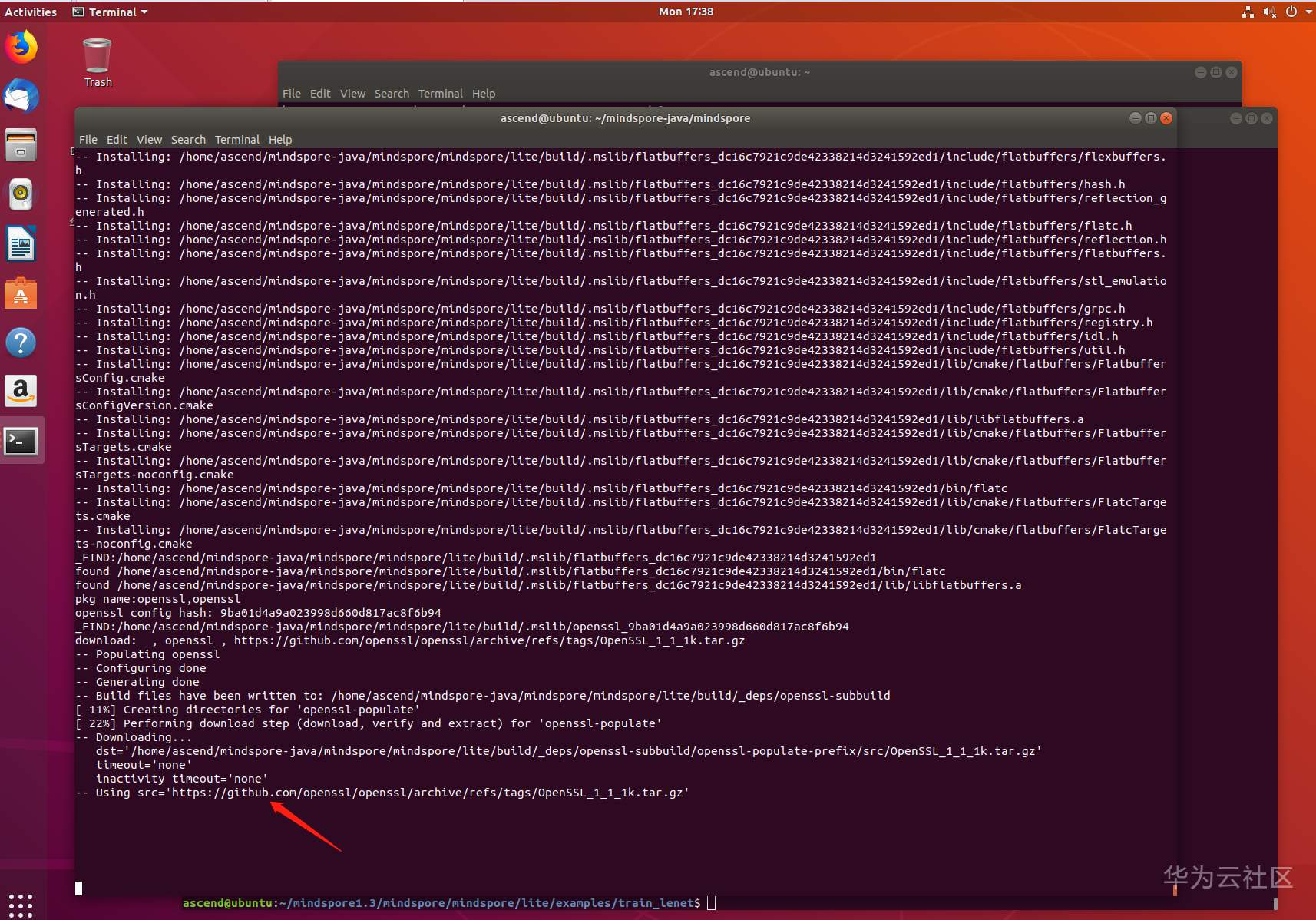This screenshot has width=1316, height=920.
Task: Click the train_lenet prompt in back terminal
Action: pos(441,903)
